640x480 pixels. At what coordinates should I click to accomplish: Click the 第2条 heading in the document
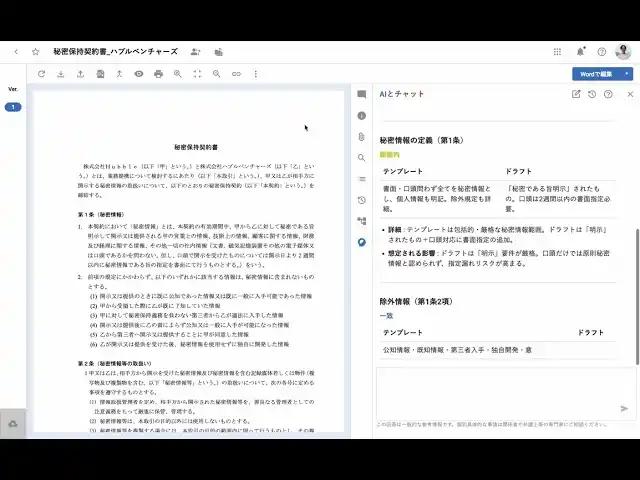click(115, 363)
